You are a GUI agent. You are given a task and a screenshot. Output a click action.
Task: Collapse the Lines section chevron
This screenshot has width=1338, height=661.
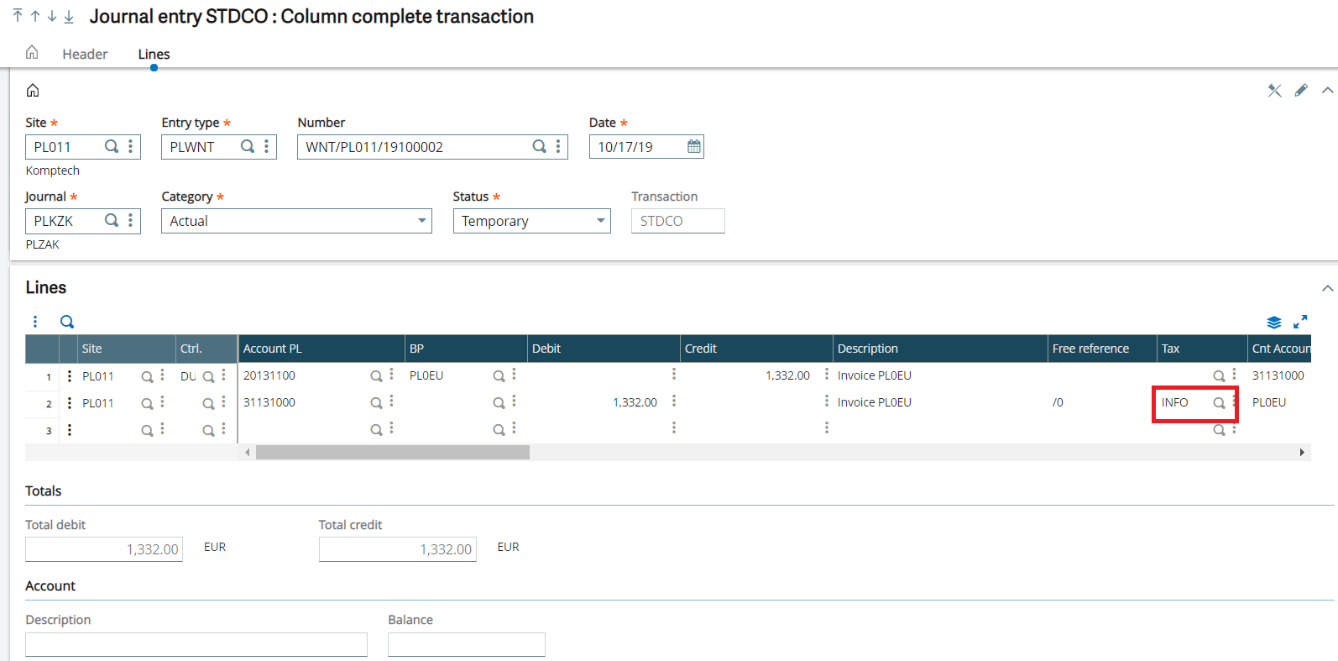pos(1328,288)
